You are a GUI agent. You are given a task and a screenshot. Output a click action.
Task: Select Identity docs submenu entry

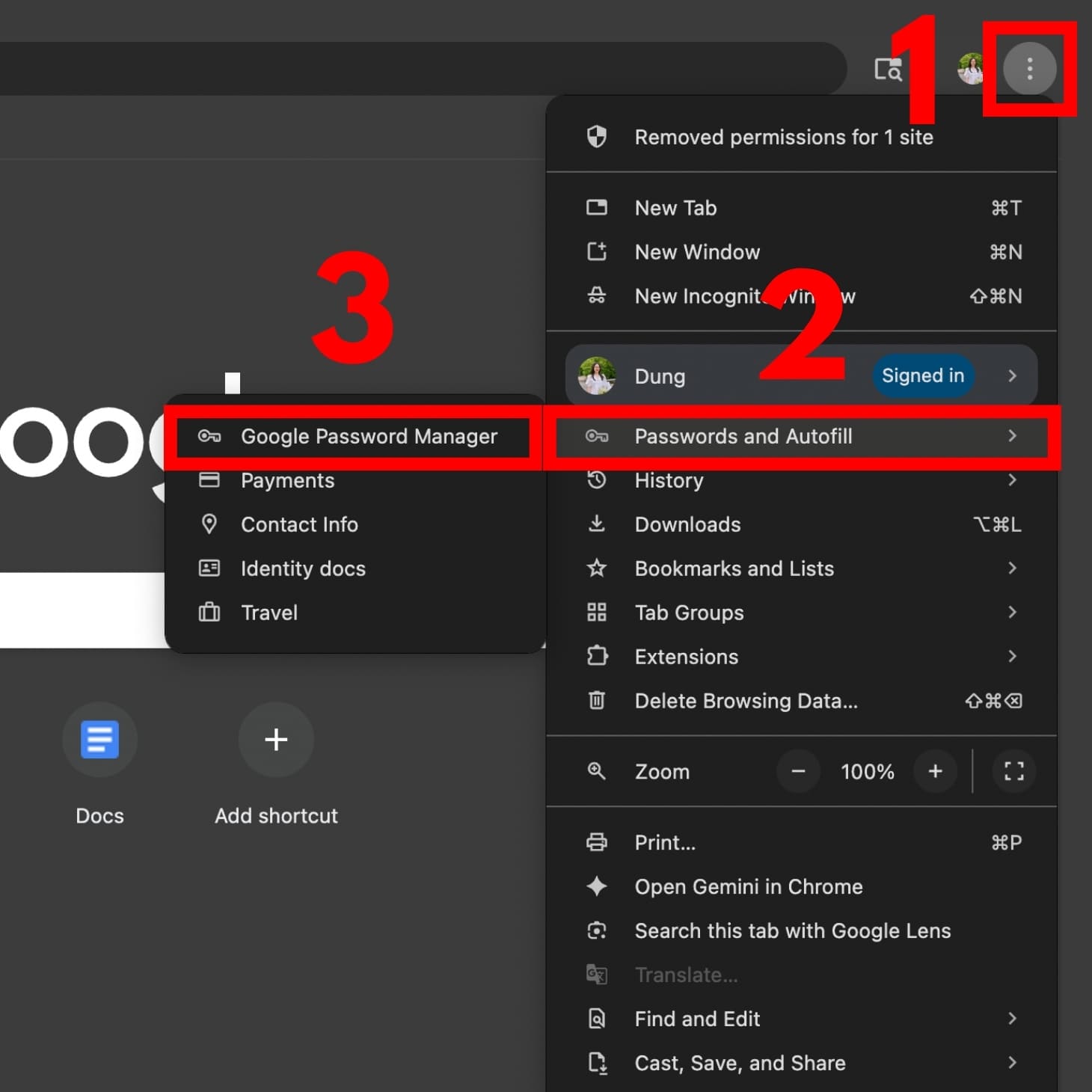click(354, 568)
